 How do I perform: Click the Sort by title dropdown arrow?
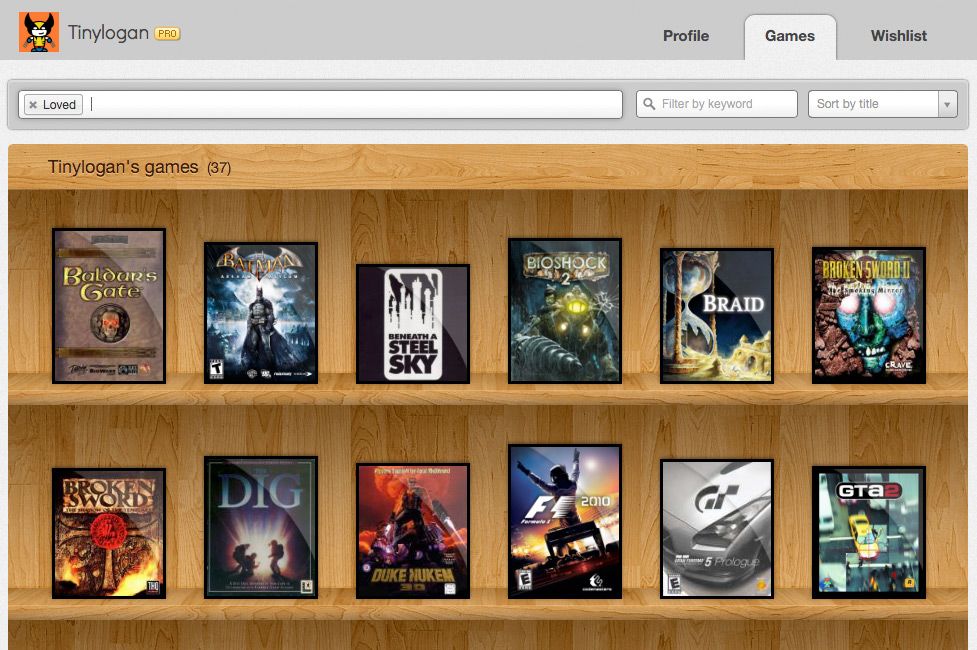947,104
